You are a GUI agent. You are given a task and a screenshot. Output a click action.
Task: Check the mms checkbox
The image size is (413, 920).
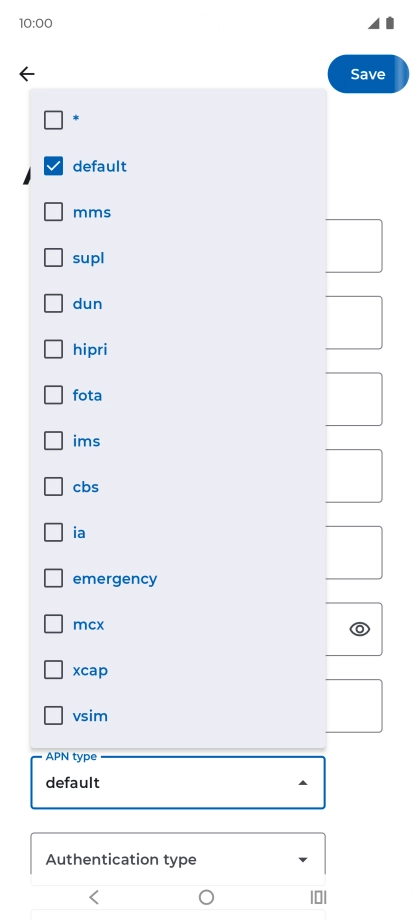(x=53, y=212)
